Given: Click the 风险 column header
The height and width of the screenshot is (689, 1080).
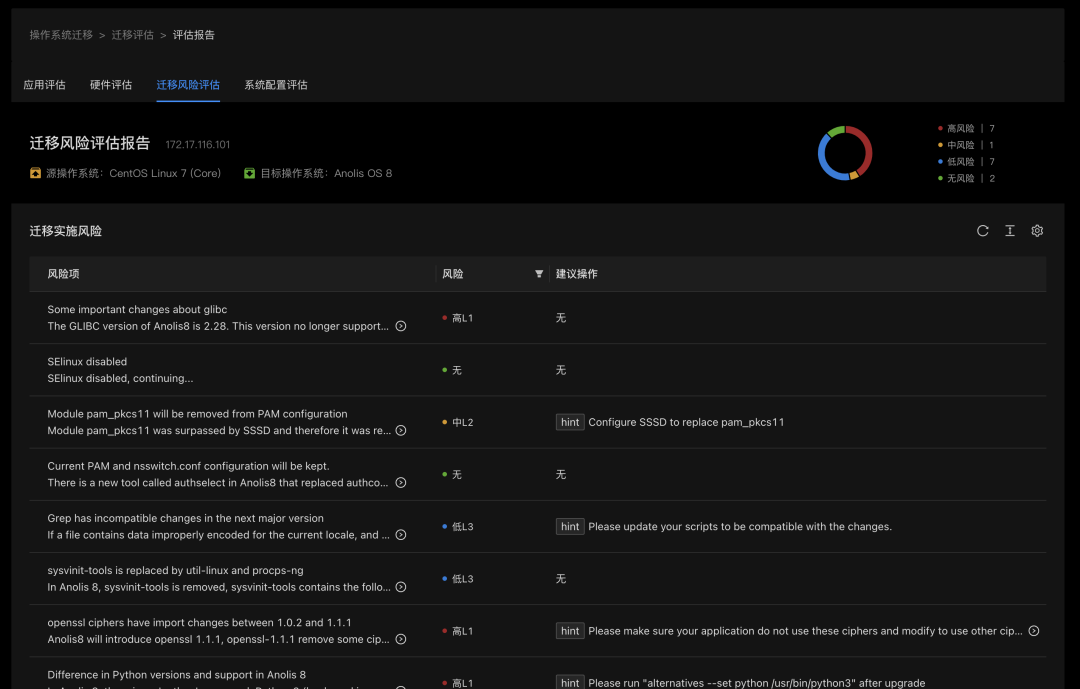Looking at the screenshot, I should [x=453, y=274].
